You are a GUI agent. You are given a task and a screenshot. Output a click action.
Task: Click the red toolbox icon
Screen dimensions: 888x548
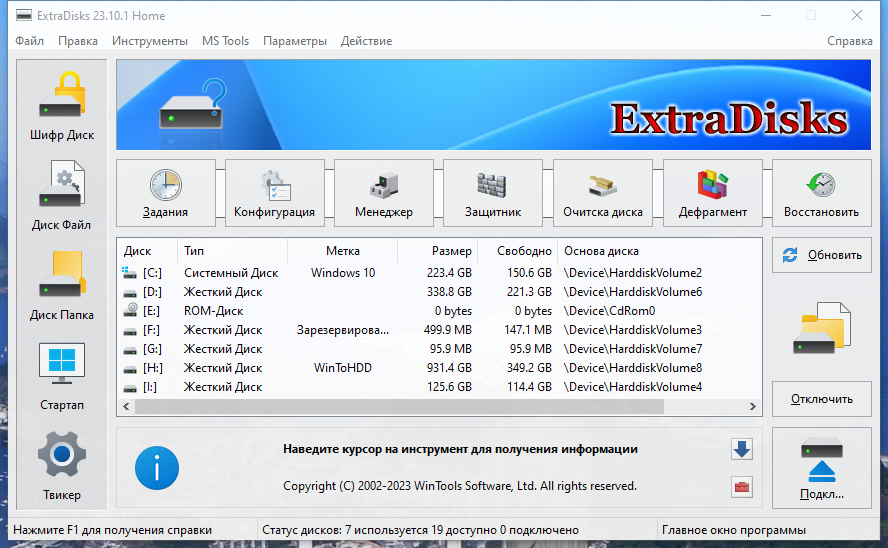point(741,487)
